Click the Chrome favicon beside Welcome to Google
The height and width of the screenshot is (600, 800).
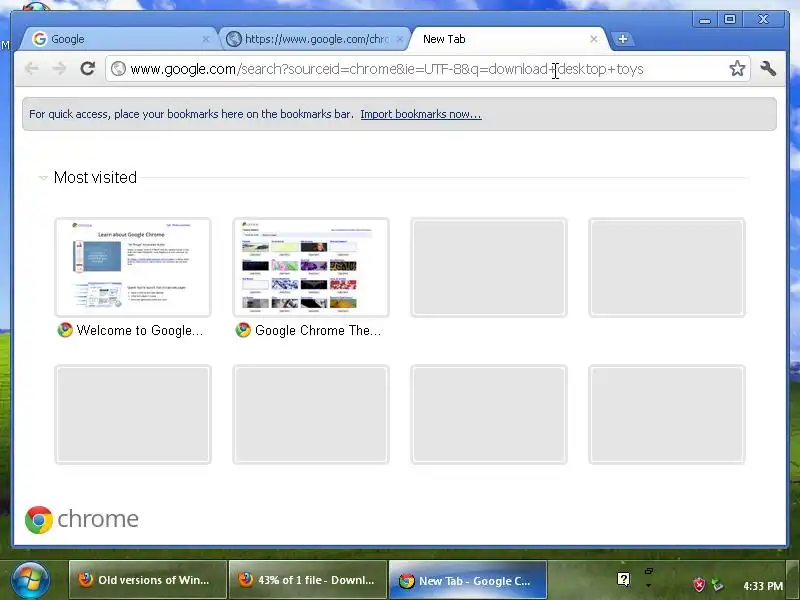click(x=65, y=330)
